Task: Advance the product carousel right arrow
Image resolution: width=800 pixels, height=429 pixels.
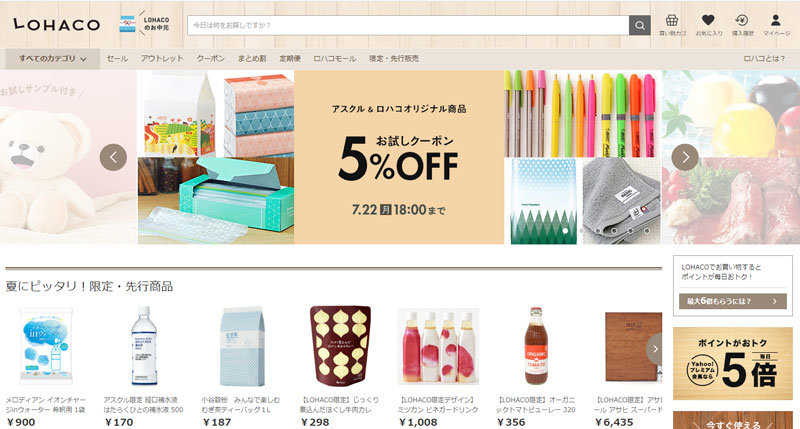Action: pos(655,349)
